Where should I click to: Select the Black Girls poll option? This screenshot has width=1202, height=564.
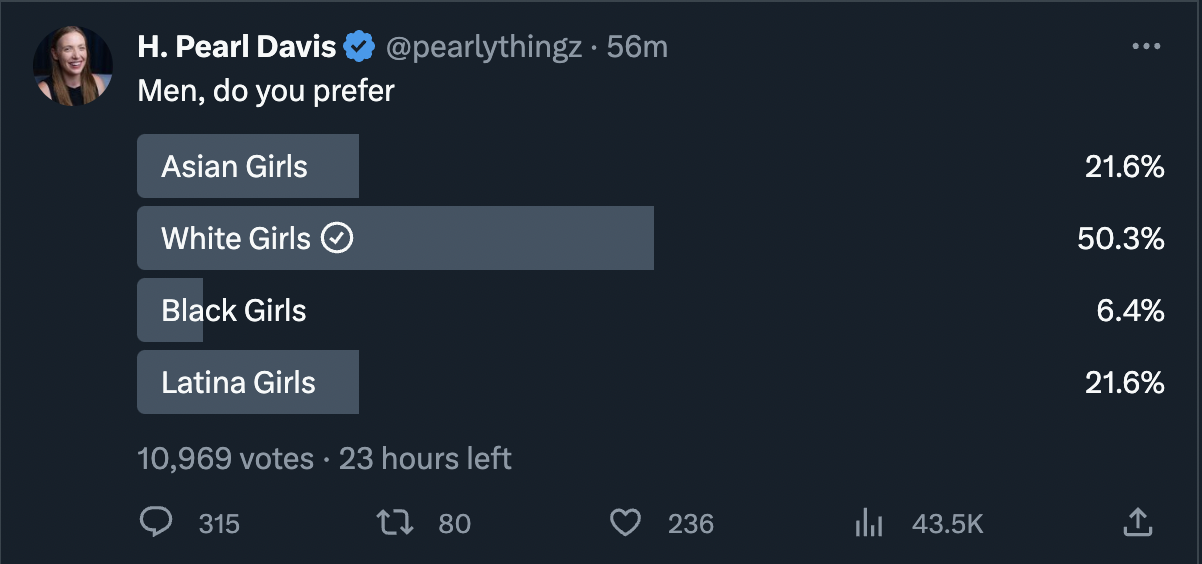[650, 310]
